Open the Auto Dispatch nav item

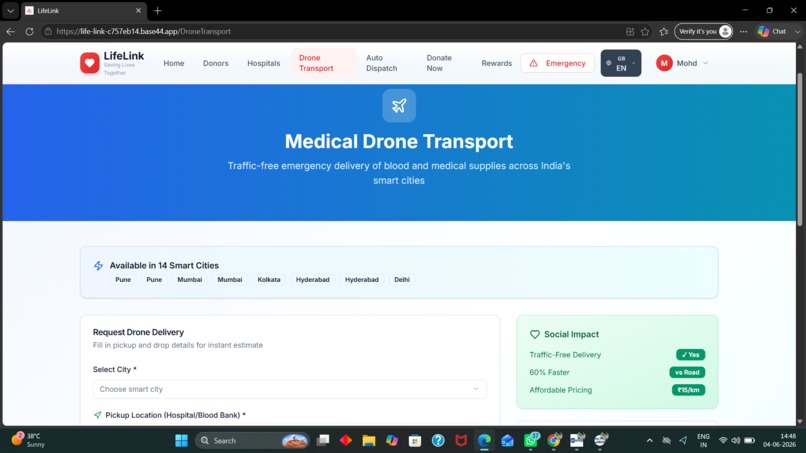(x=381, y=63)
